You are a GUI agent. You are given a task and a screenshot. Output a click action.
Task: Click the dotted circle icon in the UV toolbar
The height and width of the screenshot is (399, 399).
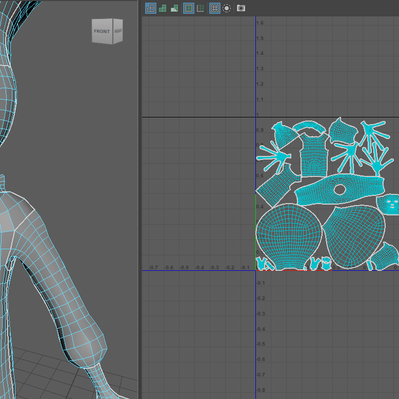pyautogui.click(x=227, y=8)
